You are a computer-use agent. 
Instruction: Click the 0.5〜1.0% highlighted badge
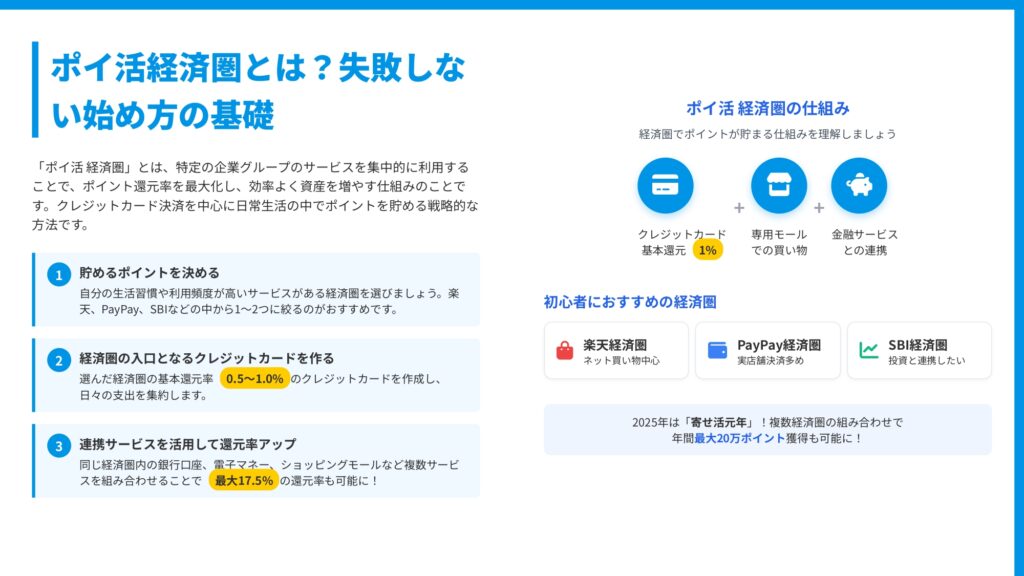(x=255, y=379)
